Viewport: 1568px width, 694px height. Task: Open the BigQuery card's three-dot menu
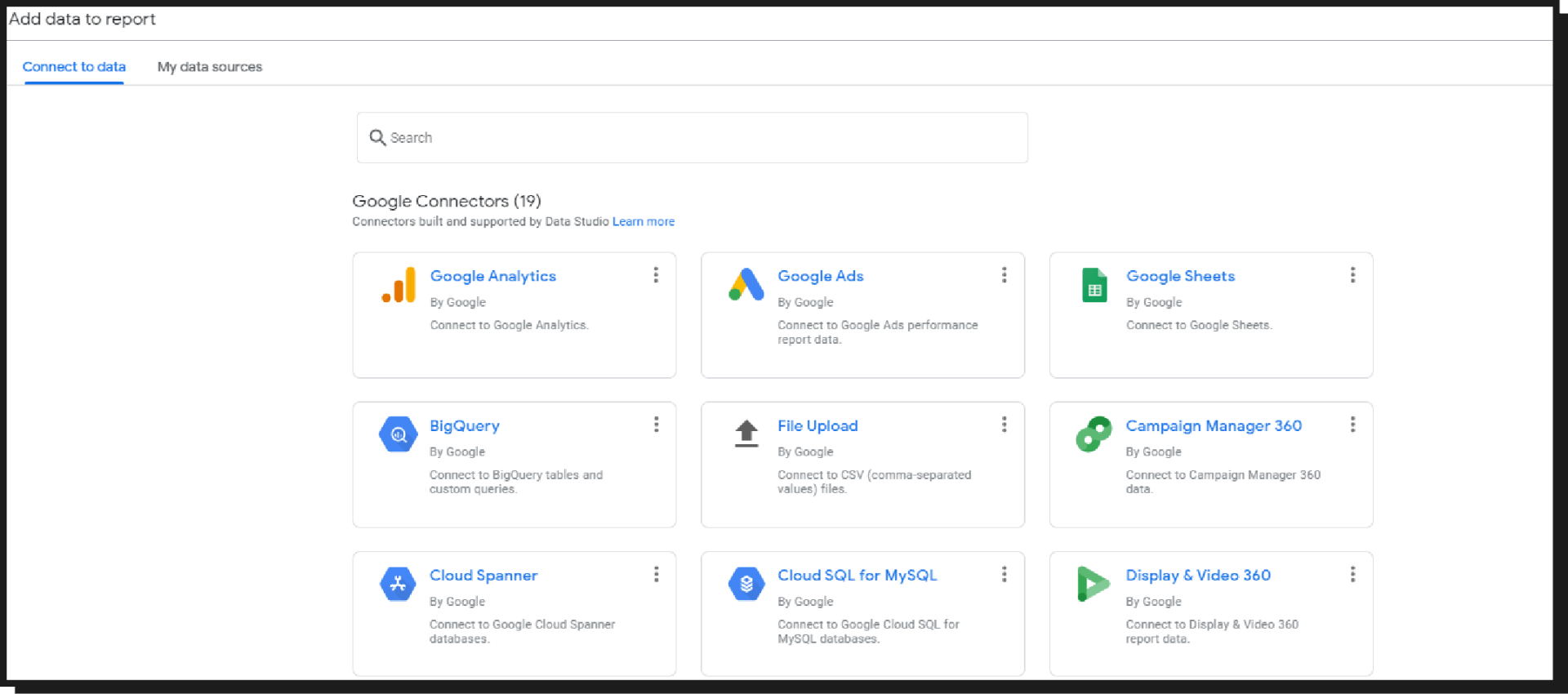coord(656,425)
